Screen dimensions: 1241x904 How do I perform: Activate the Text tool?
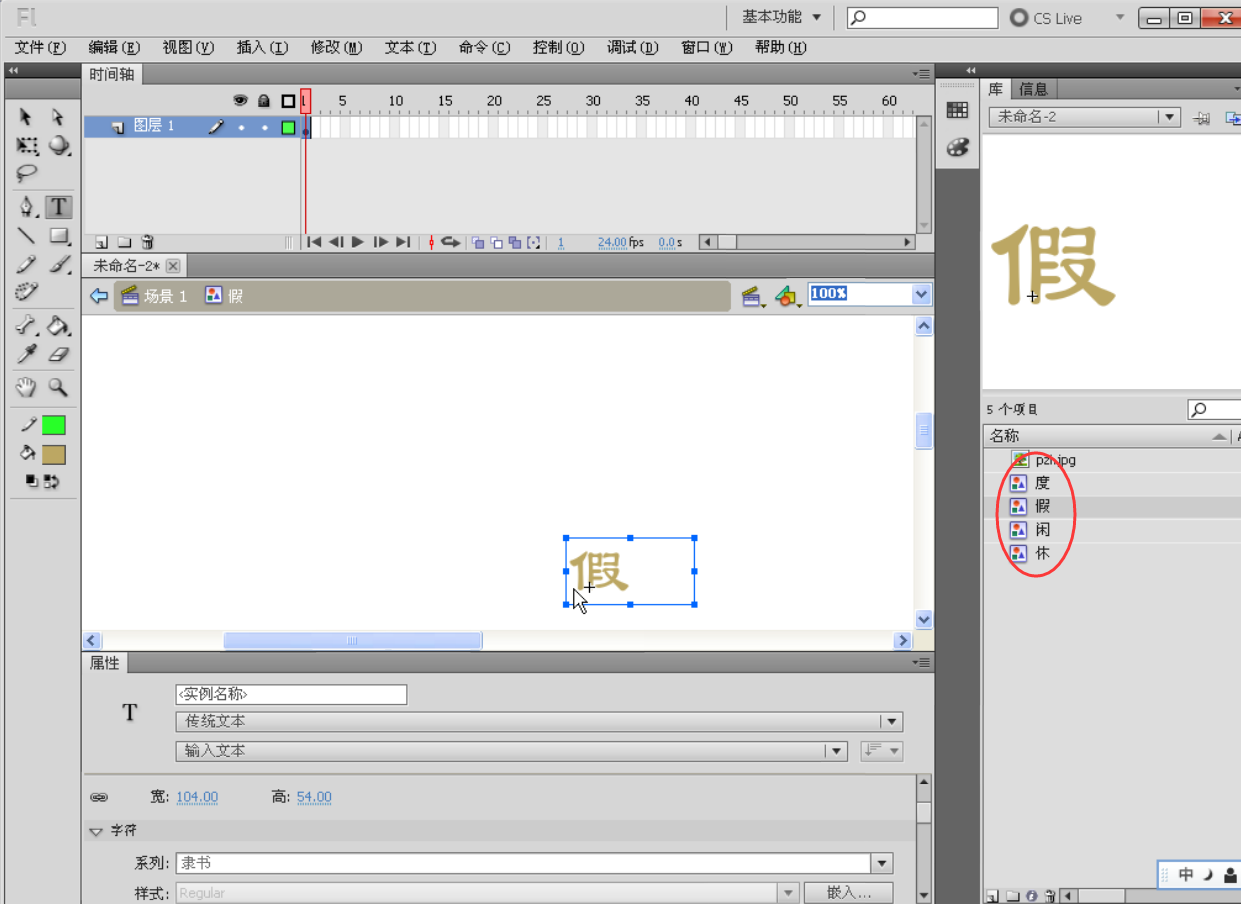click(59, 207)
